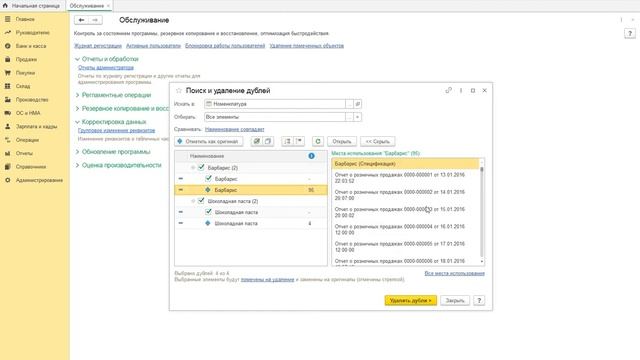The image size is (640, 360).
Task: Collapse the Шоколадная паста (2) group node
Action: [x=193, y=201]
